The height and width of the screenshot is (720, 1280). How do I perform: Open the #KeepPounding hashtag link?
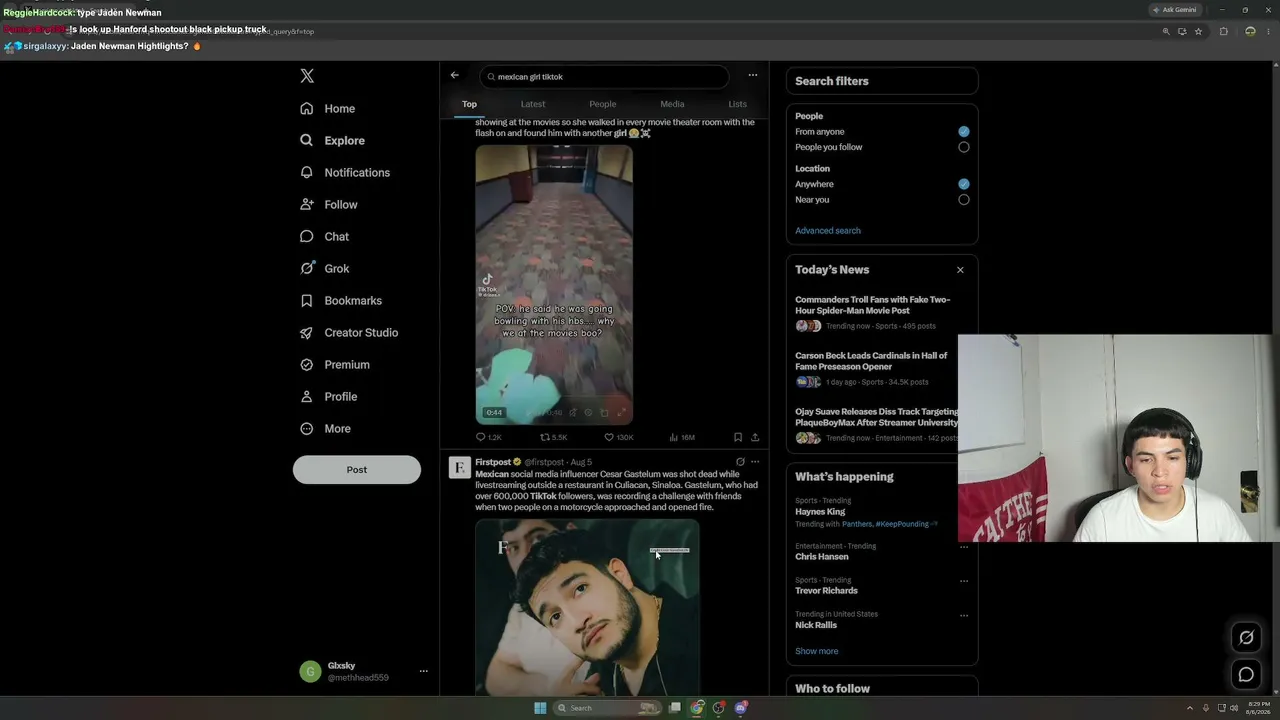coord(902,524)
